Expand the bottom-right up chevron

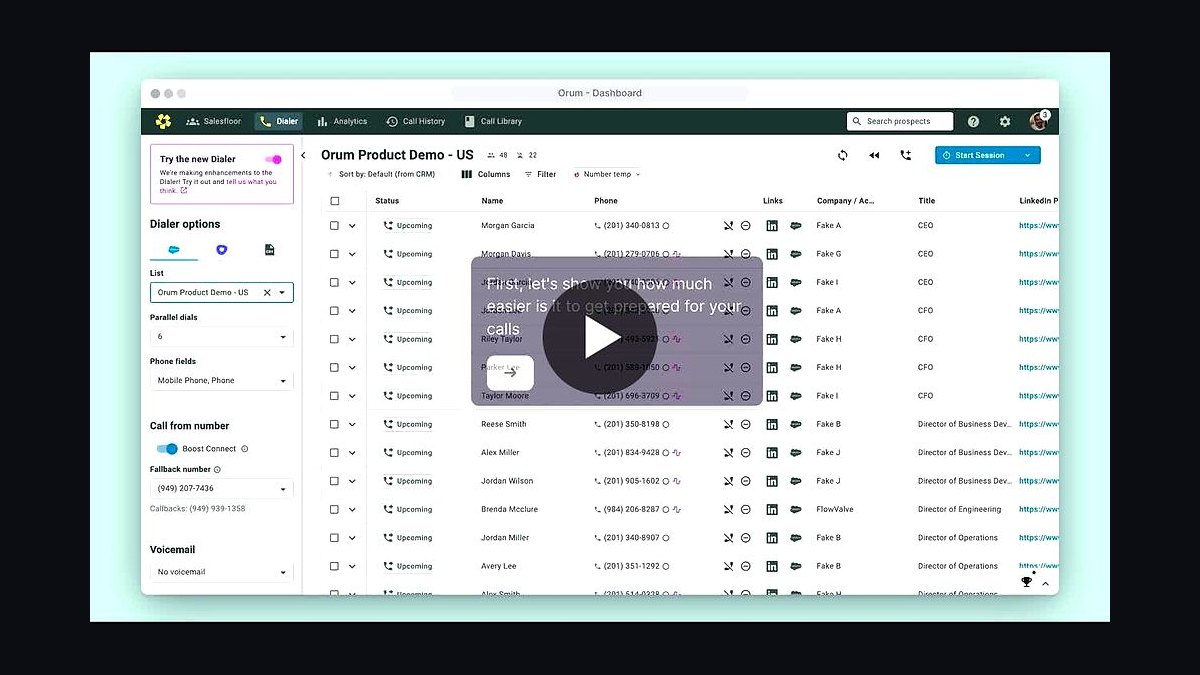[x=1046, y=584]
